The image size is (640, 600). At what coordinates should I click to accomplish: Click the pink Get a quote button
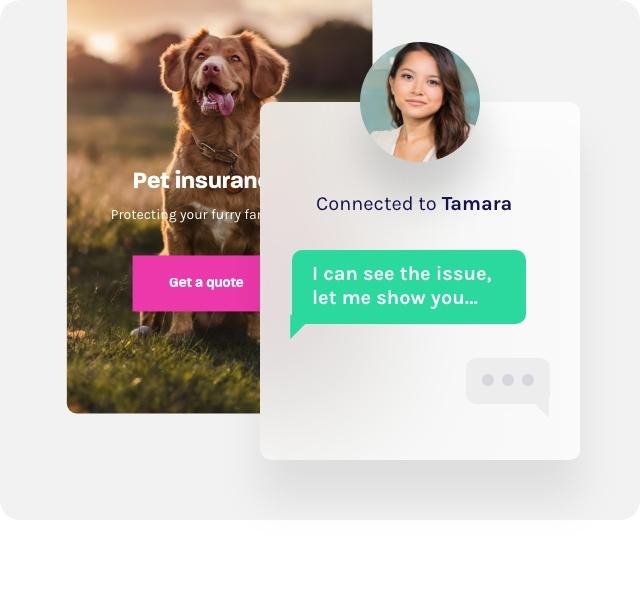point(196,283)
